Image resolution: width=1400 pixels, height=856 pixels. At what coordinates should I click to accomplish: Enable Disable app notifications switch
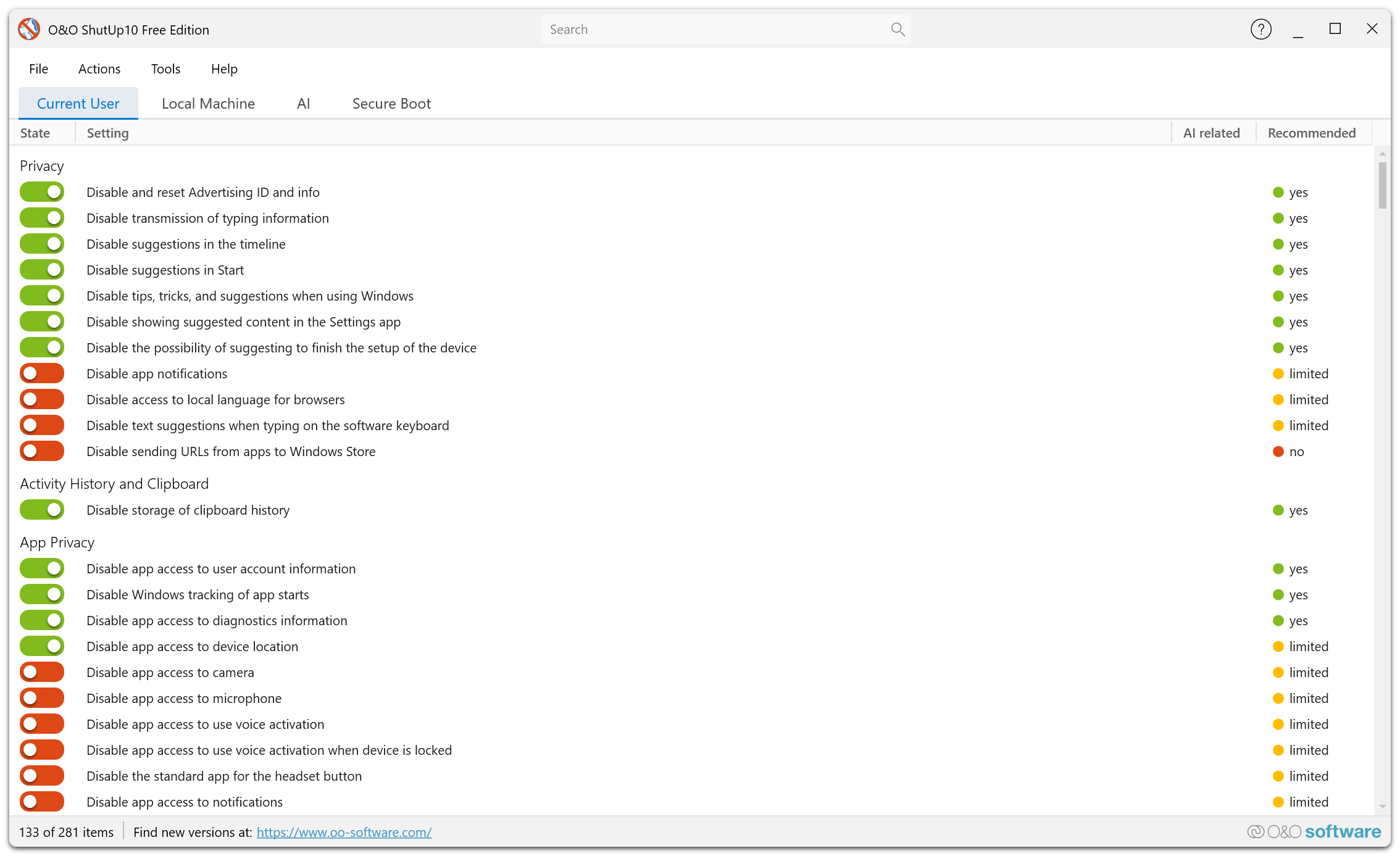[x=42, y=373]
